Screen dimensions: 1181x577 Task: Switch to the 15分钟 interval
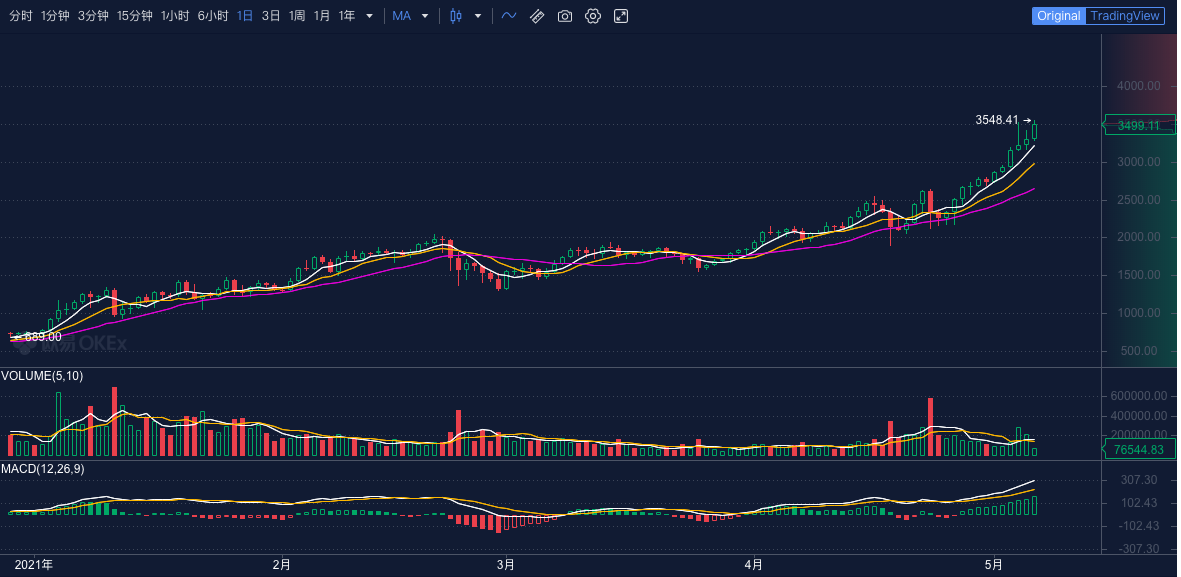pos(135,16)
